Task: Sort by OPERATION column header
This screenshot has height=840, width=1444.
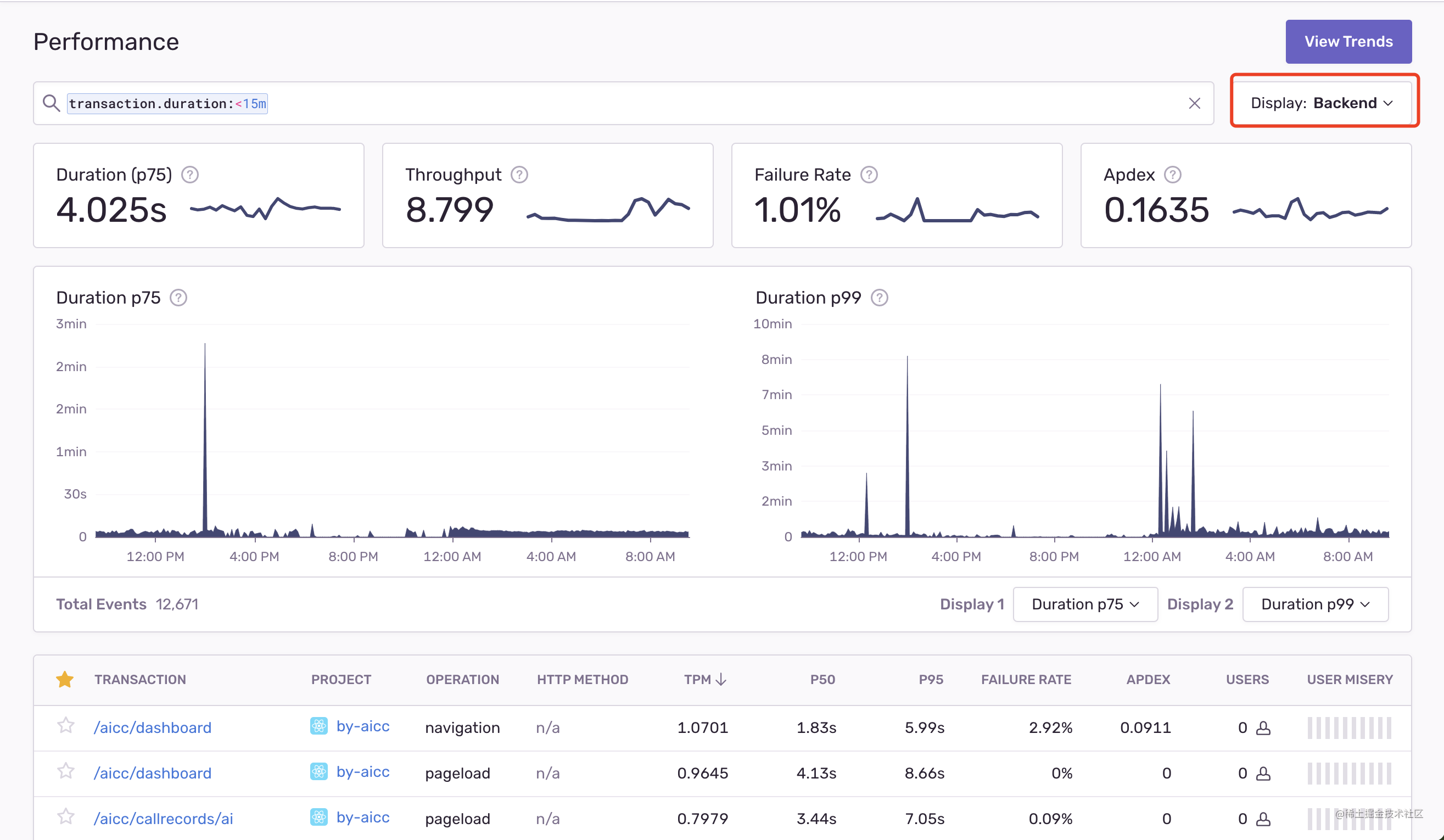Action: tap(462, 680)
